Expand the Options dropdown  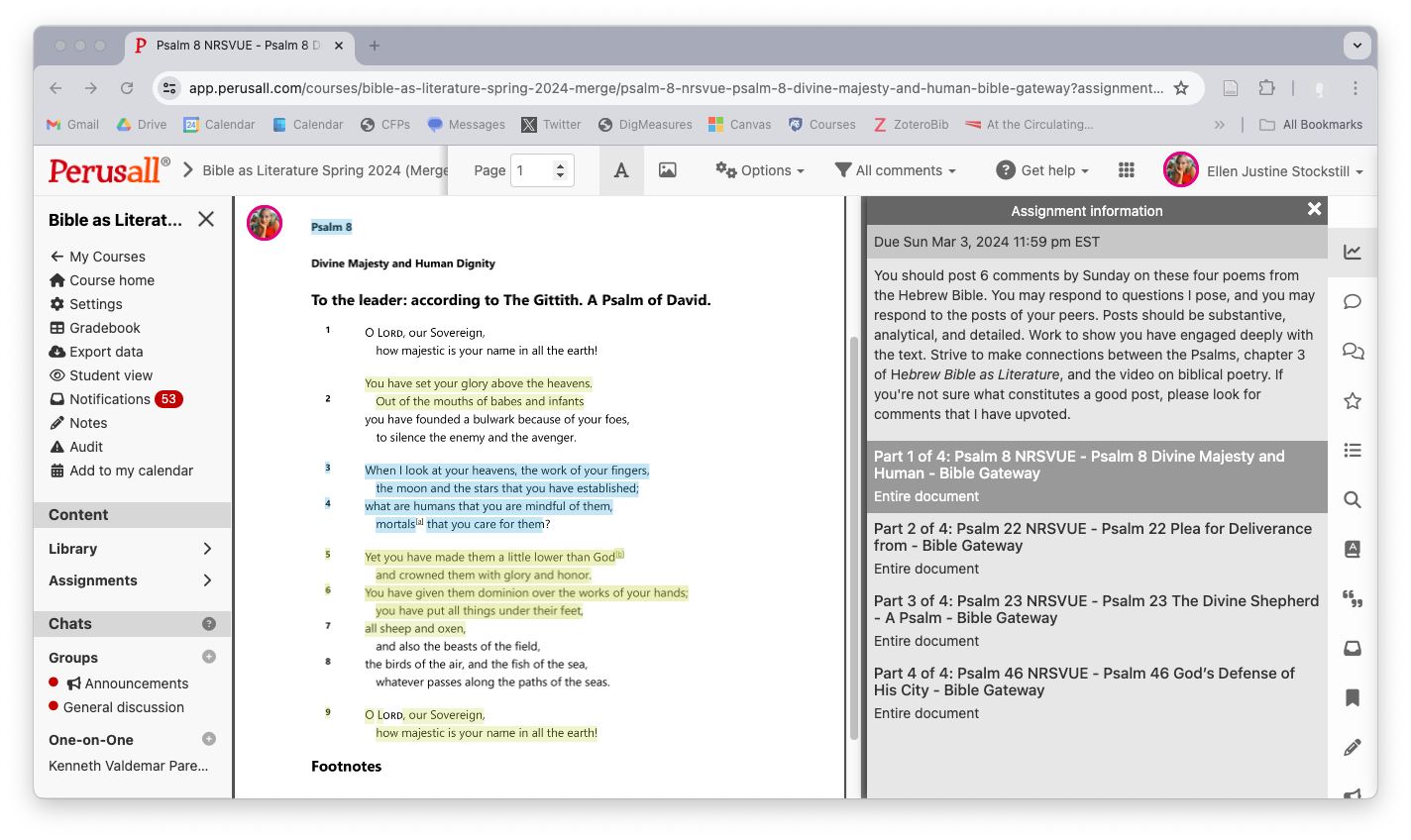coord(760,170)
